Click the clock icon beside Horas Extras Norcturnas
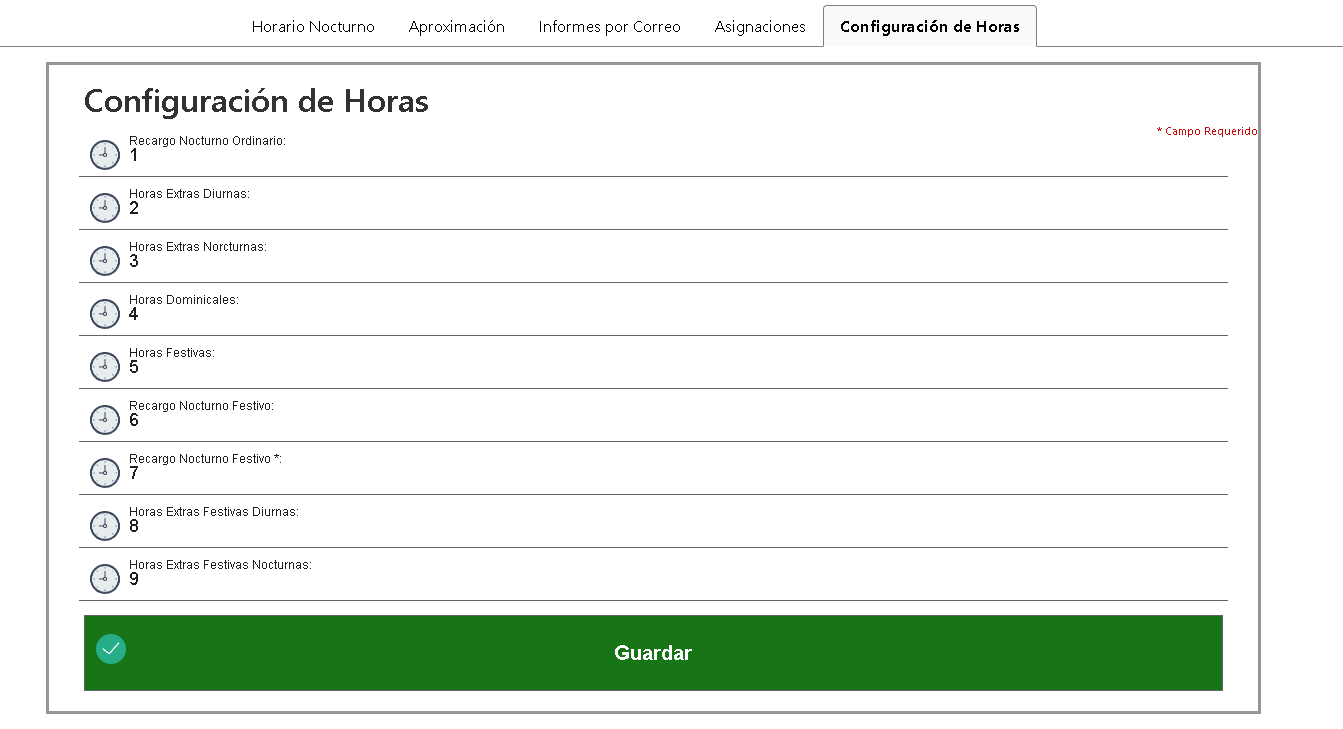Image resolution: width=1343 pixels, height=729 pixels. tap(105, 261)
